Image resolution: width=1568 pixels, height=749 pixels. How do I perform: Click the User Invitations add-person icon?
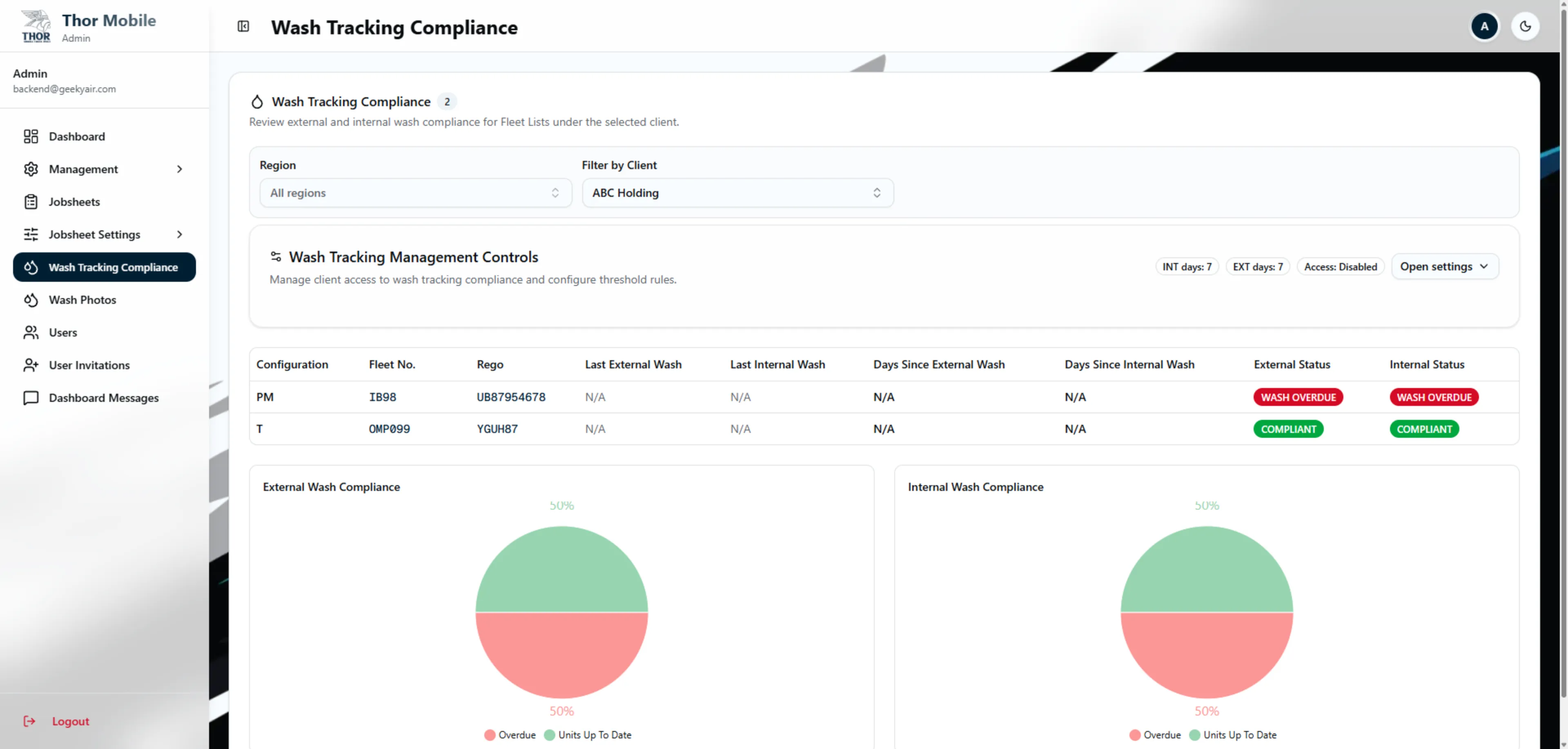(31, 366)
